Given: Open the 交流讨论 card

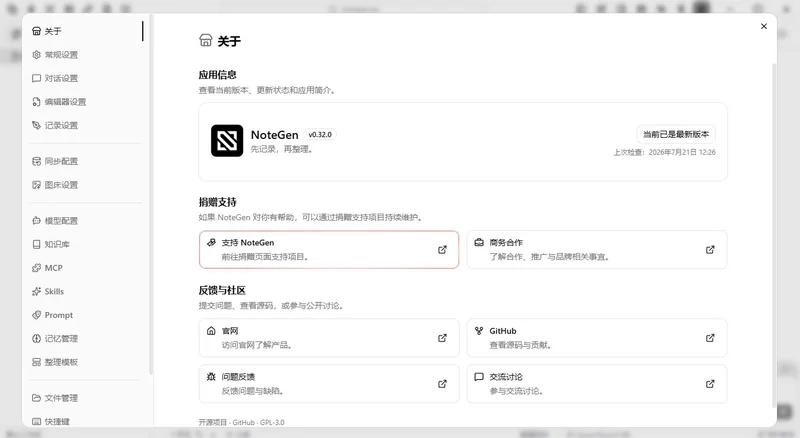Looking at the screenshot, I should (x=596, y=384).
